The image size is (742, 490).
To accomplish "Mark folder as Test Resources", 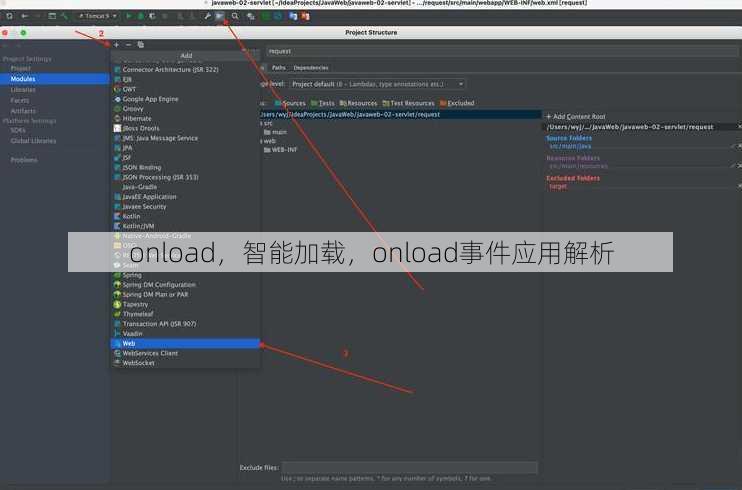I will click(x=408, y=103).
